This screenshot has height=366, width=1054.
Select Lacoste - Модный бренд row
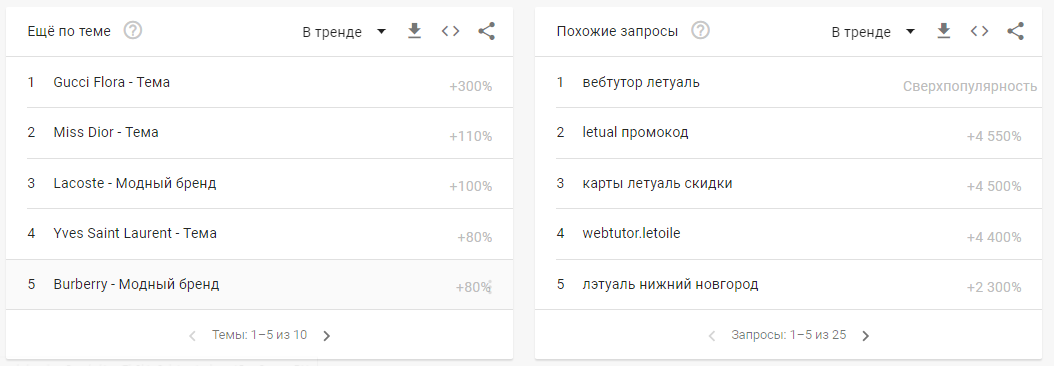[x=259, y=183]
